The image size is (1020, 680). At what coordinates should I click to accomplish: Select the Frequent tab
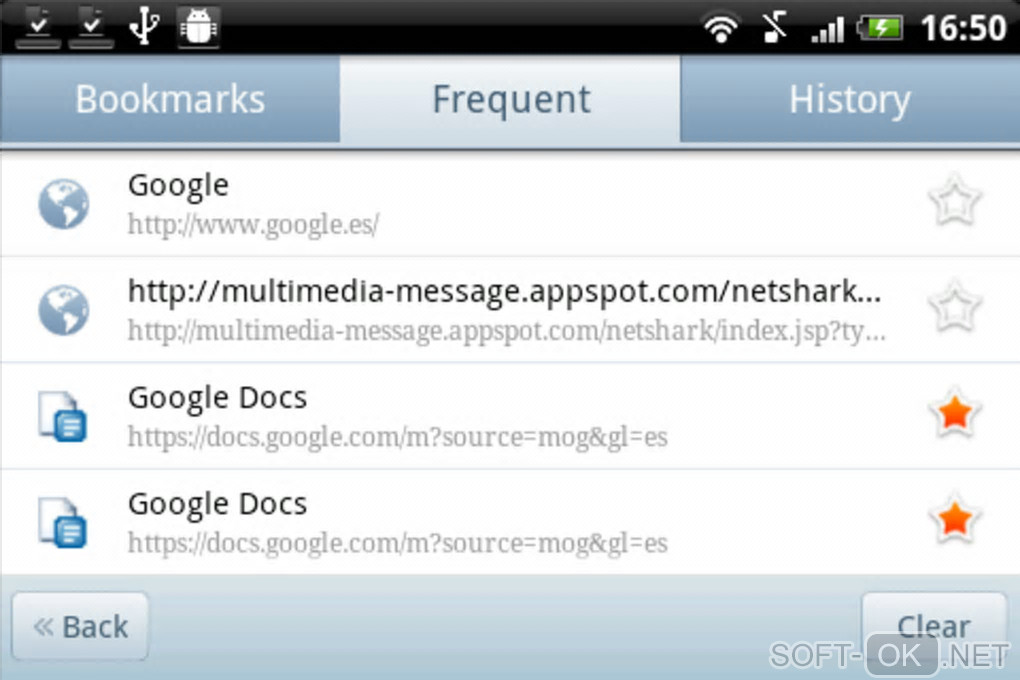(510, 100)
